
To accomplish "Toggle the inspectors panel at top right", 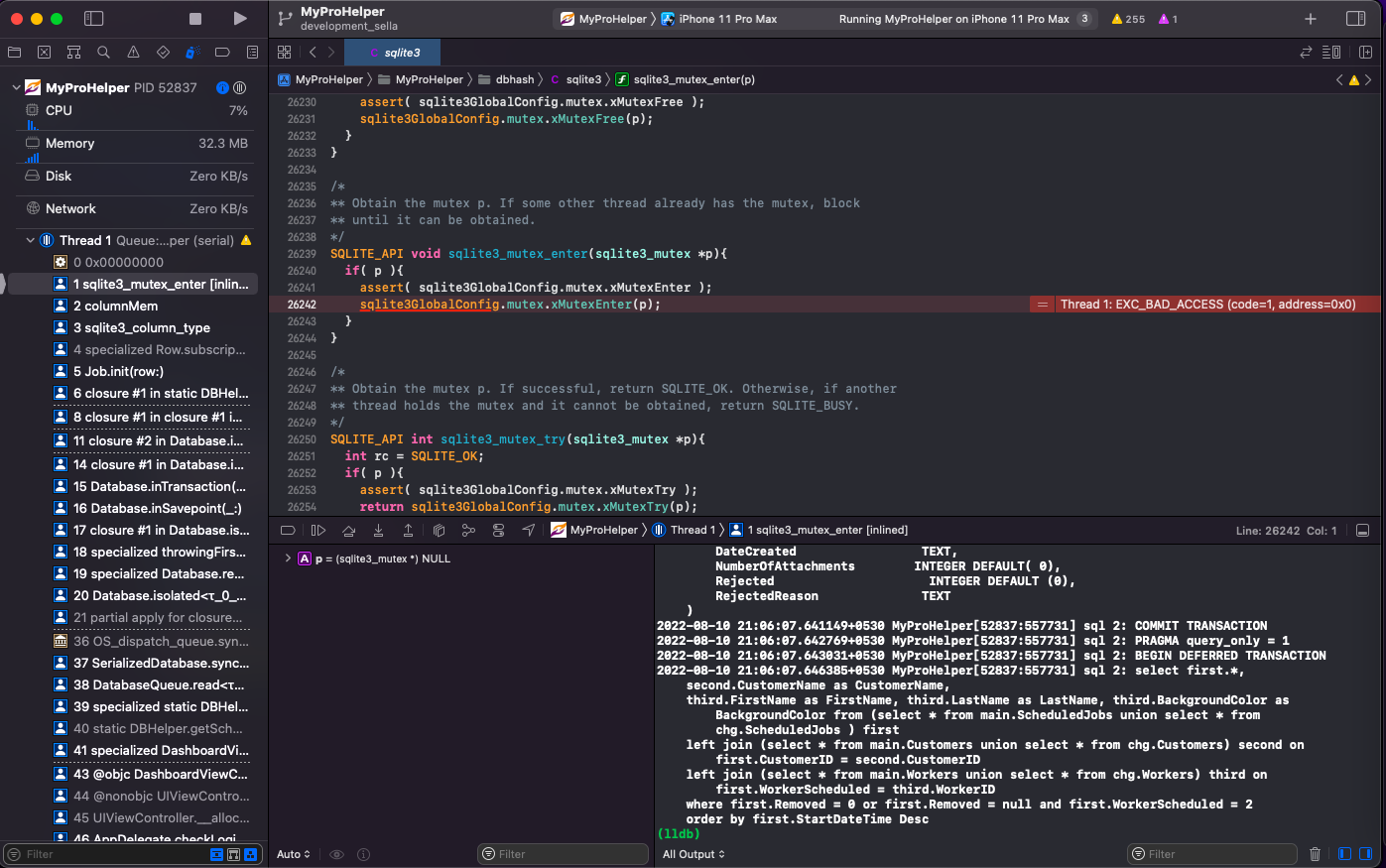I will pyautogui.click(x=1355, y=19).
